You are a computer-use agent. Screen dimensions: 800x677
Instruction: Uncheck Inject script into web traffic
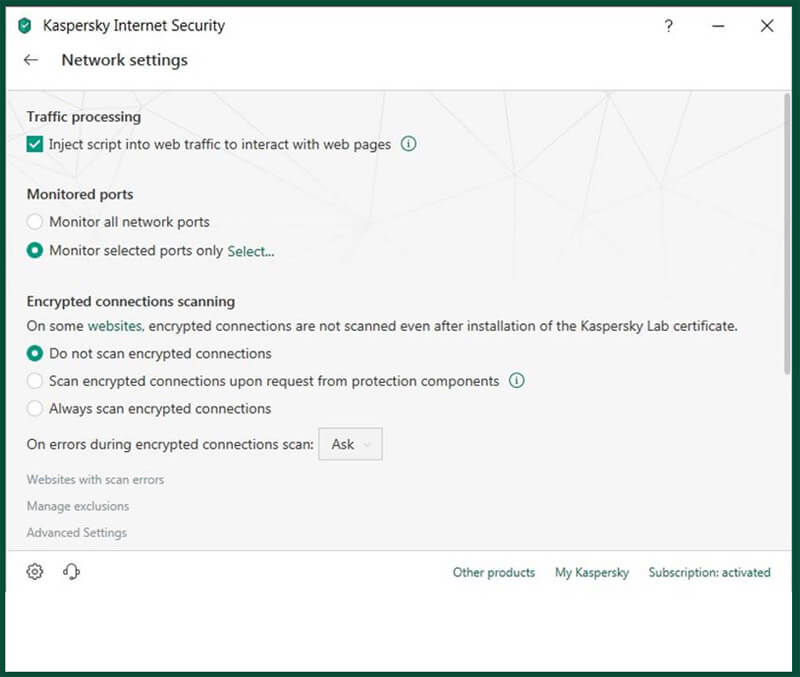point(35,144)
